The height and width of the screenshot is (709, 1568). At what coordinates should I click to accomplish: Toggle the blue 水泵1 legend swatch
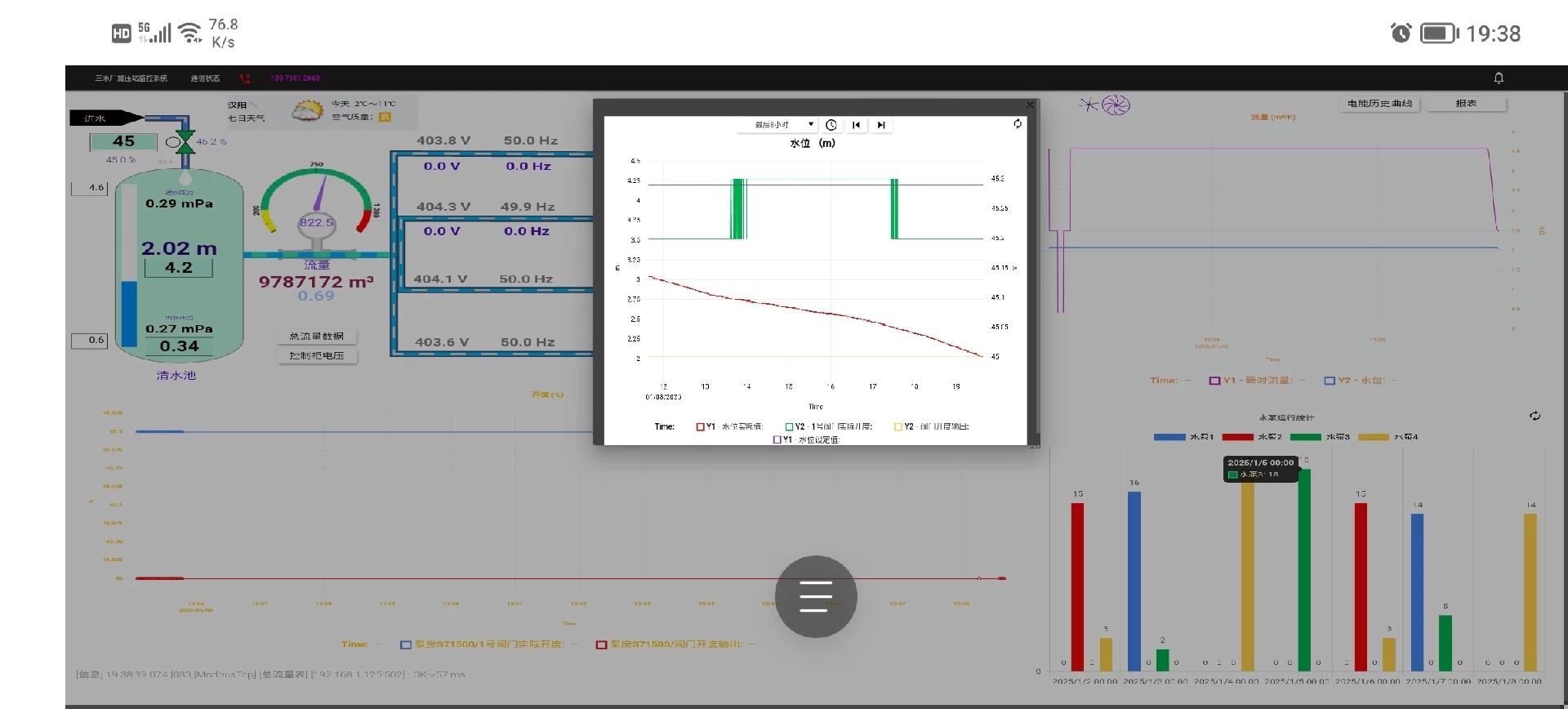1169,437
